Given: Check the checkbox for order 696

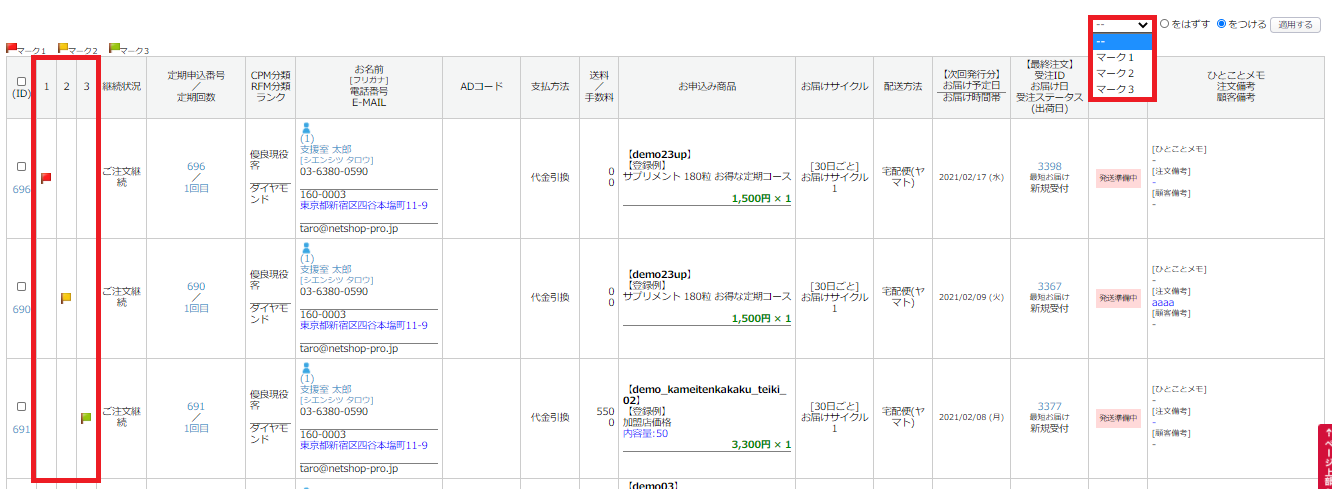Looking at the screenshot, I should pyautogui.click(x=21, y=166).
